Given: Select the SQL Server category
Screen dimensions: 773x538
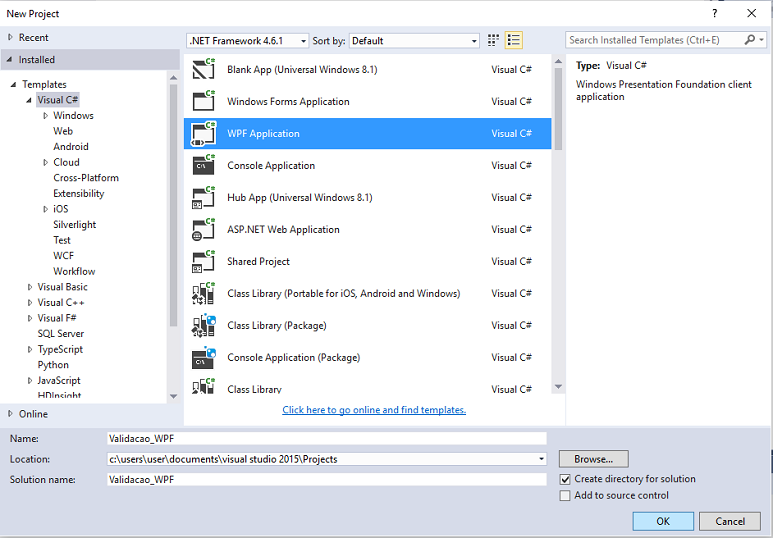Looking at the screenshot, I should (61, 334).
